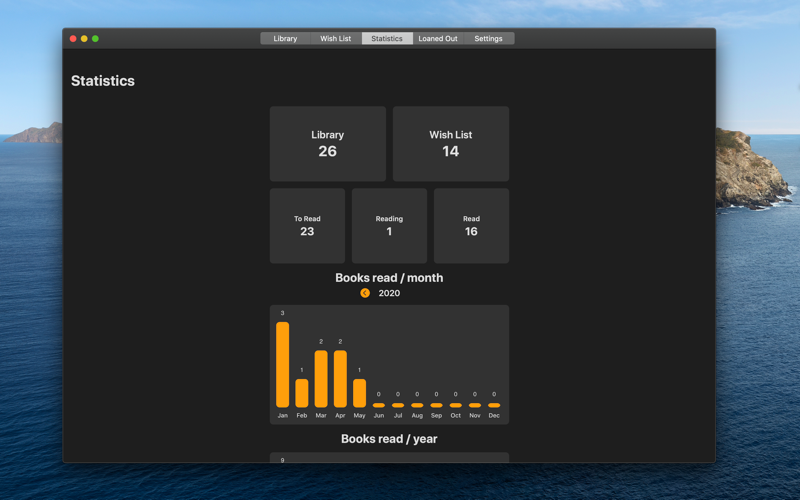Viewport: 800px width, 500px height.
Task: Click the February bar in chart
Action: [x=302, y=393]
